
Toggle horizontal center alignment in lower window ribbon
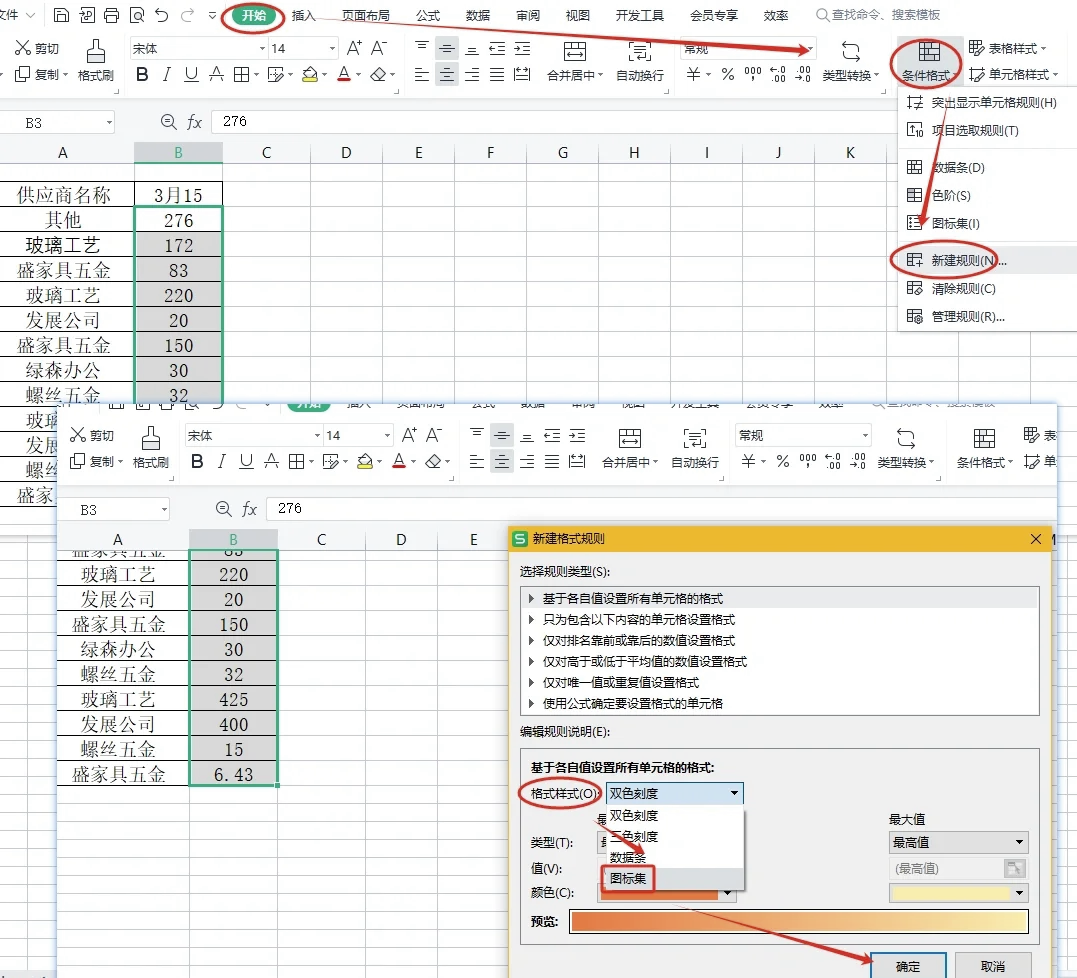pos(502,462)
